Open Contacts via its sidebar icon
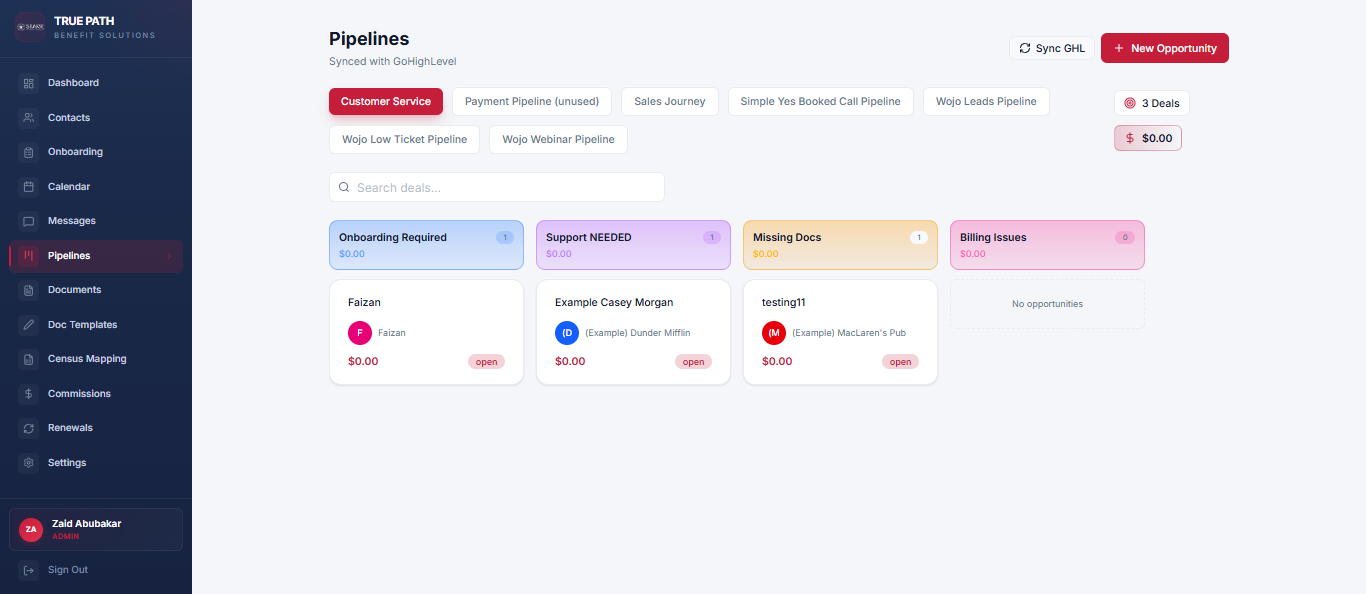1366x594 pixels. pos(29,118)
